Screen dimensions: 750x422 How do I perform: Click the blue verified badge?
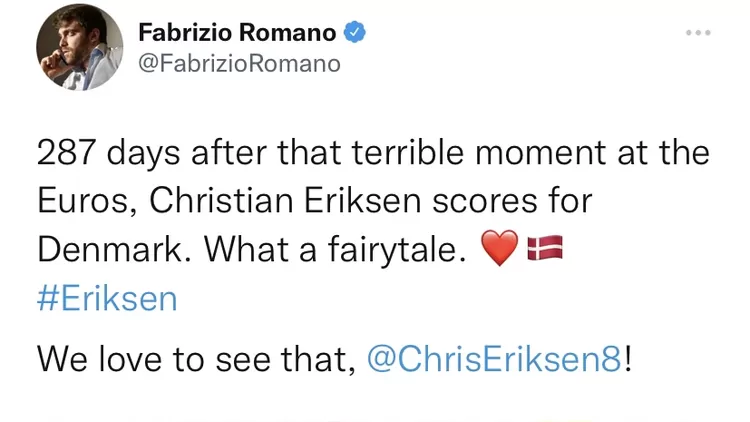point(355,32)
